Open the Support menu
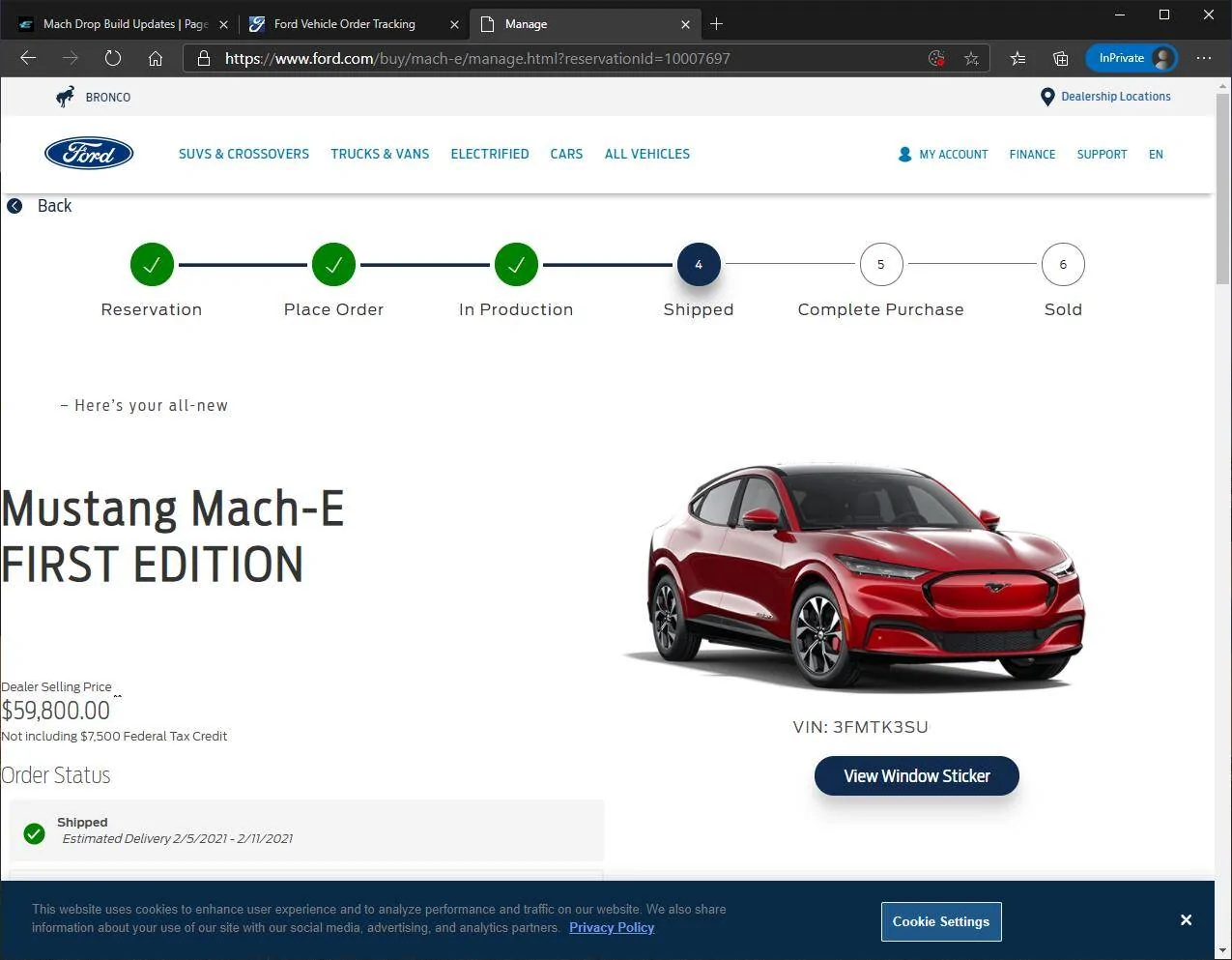Viewport: 1232px width, 960px height. tap(1102, 155)
